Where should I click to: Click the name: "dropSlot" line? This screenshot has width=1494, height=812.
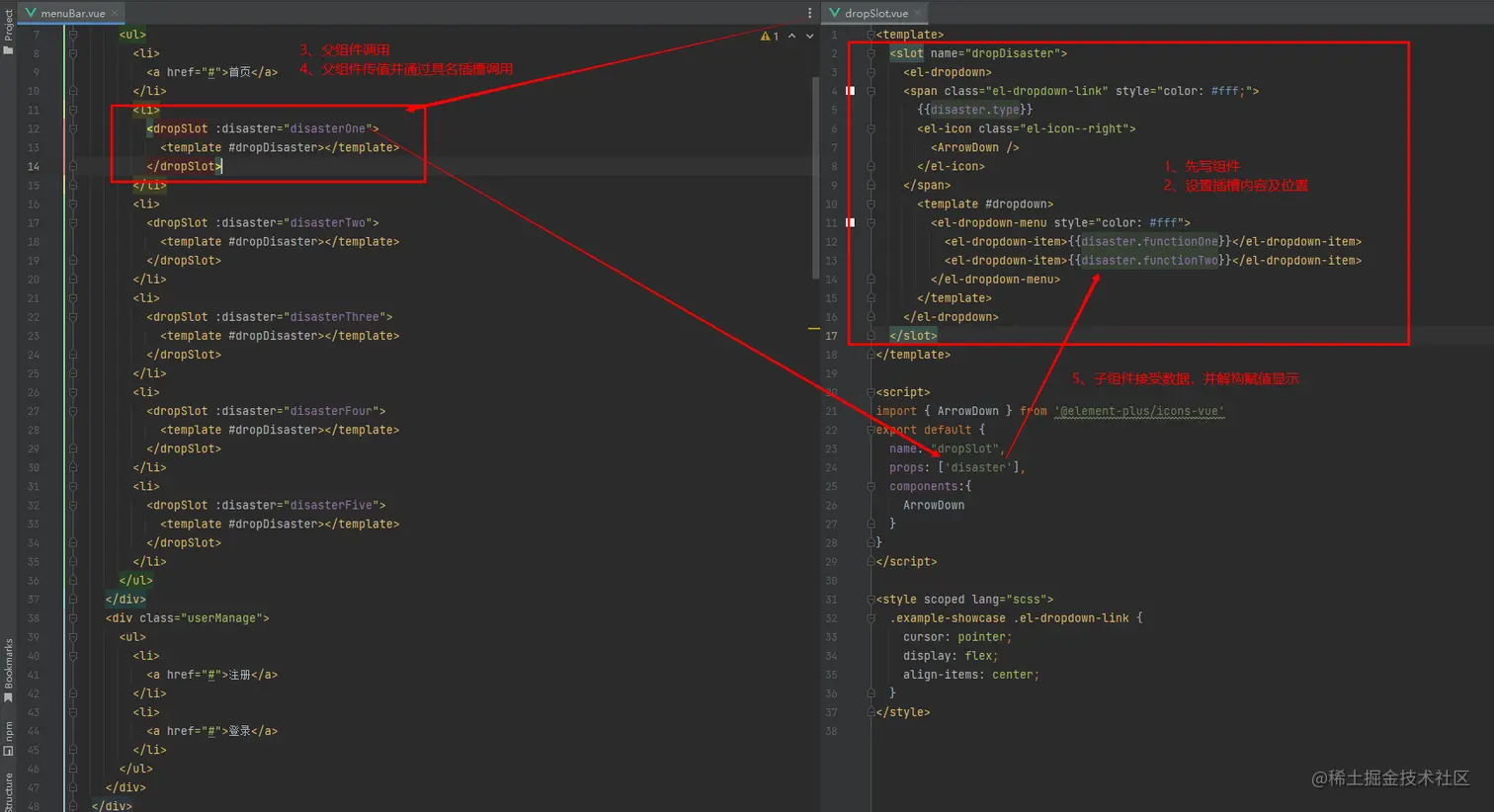pos(947,448)
